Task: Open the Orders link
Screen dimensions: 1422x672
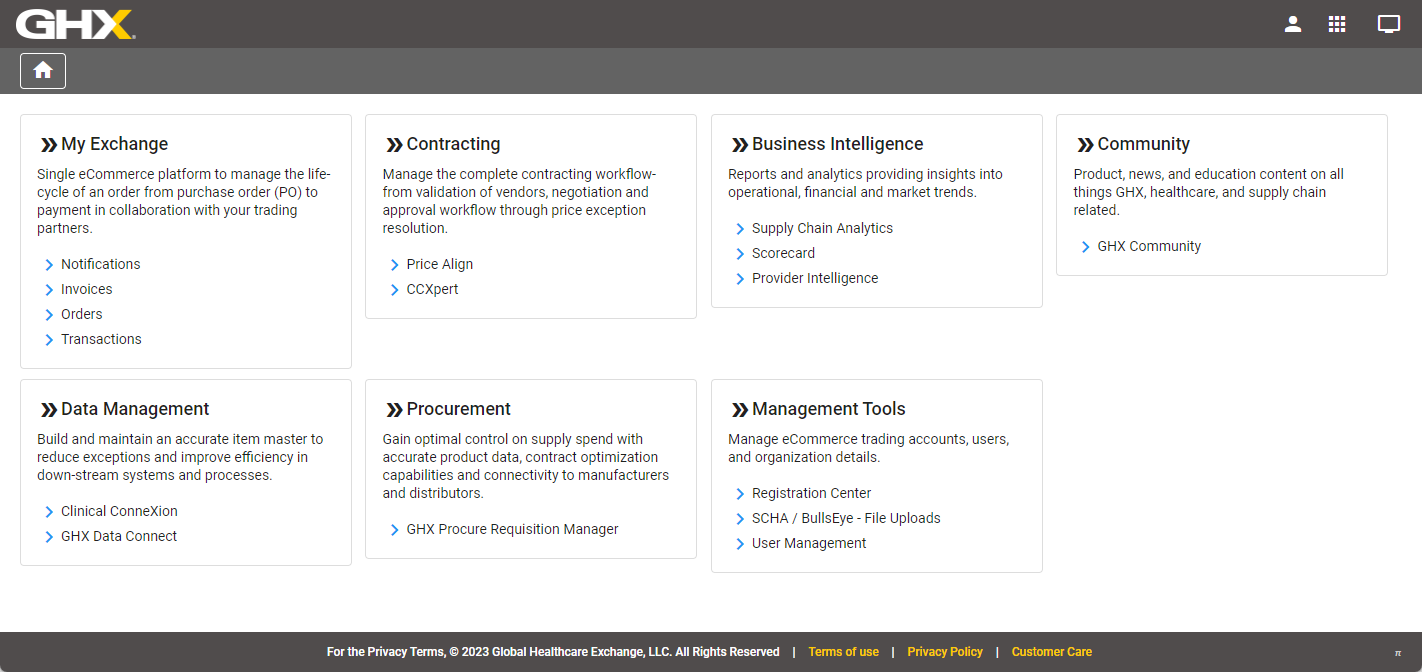Action: (x=81, y=314)
